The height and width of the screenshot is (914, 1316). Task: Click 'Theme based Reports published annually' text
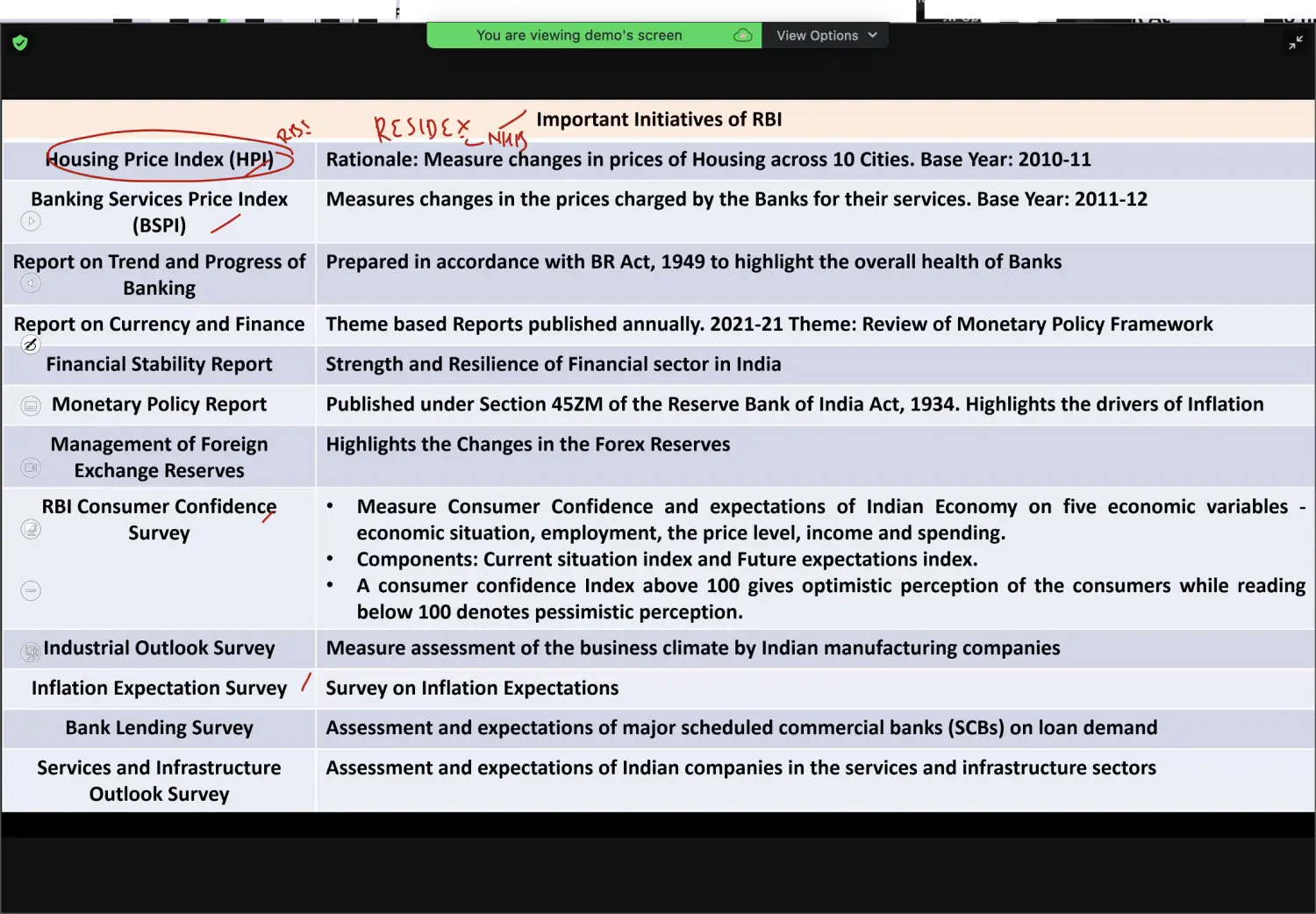pyautogui.click(x=769, y=325)
